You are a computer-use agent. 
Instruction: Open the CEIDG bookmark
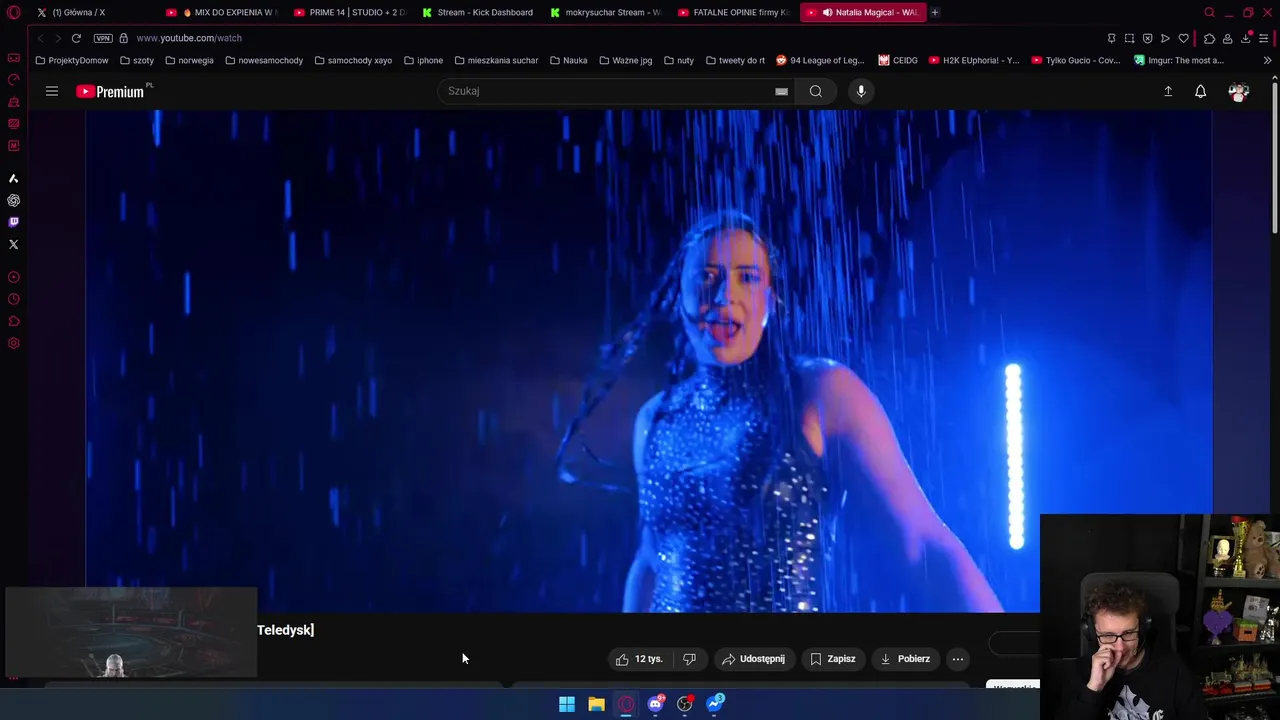(898, 60)
